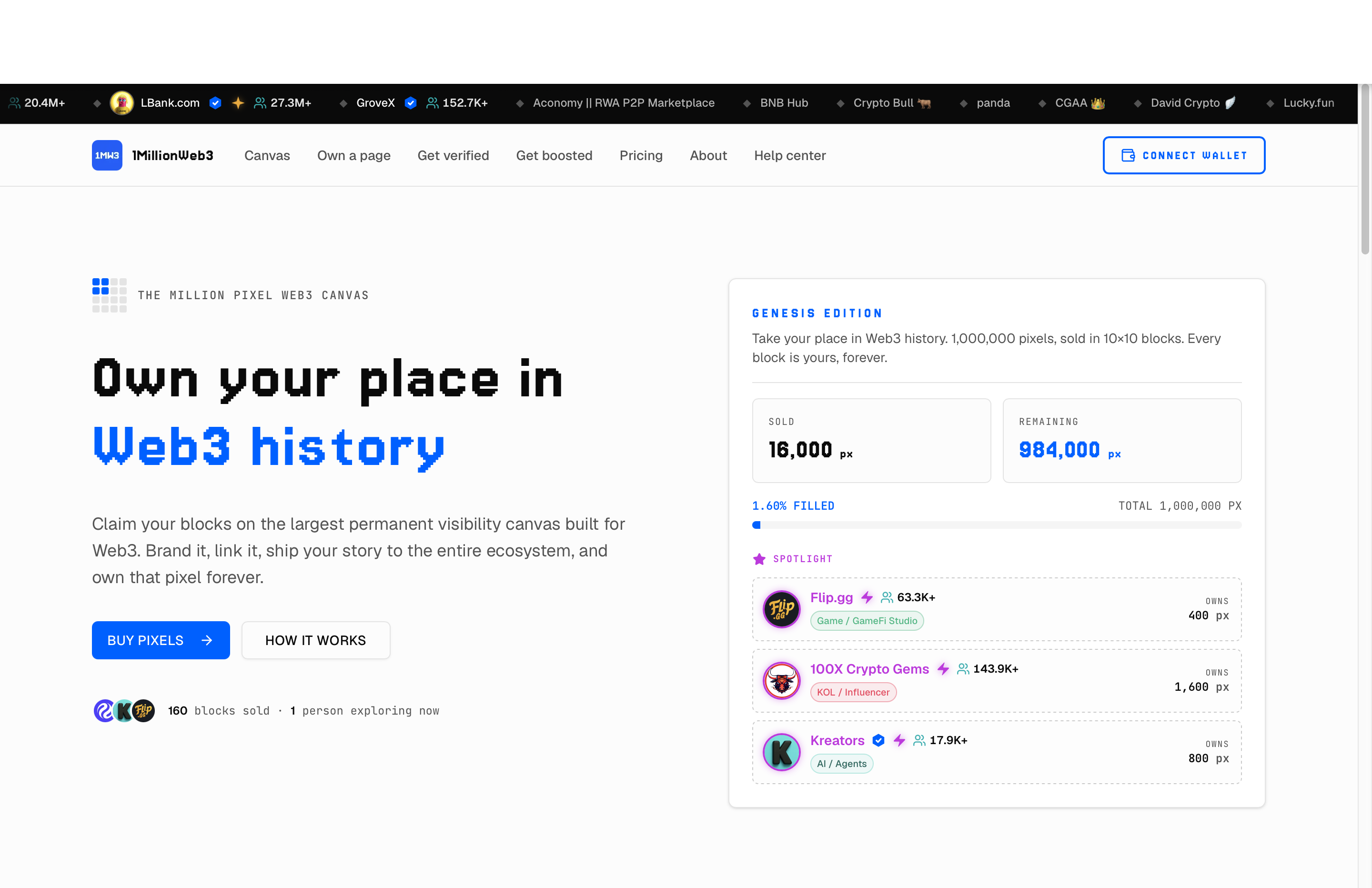This screenshot has width=1372, height=888.
Task: Open How It Works
Action: pos(316,640)
